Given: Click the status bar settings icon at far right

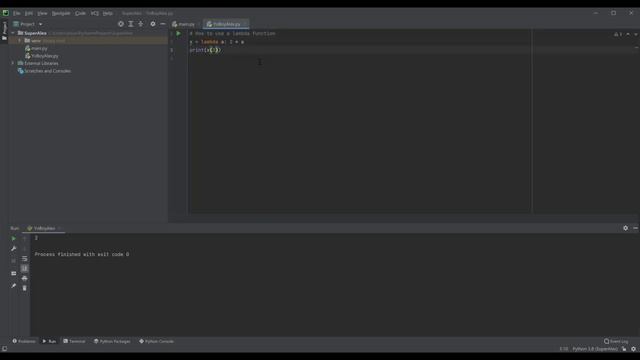Looking at the screenshot, I should coord(633,349).
